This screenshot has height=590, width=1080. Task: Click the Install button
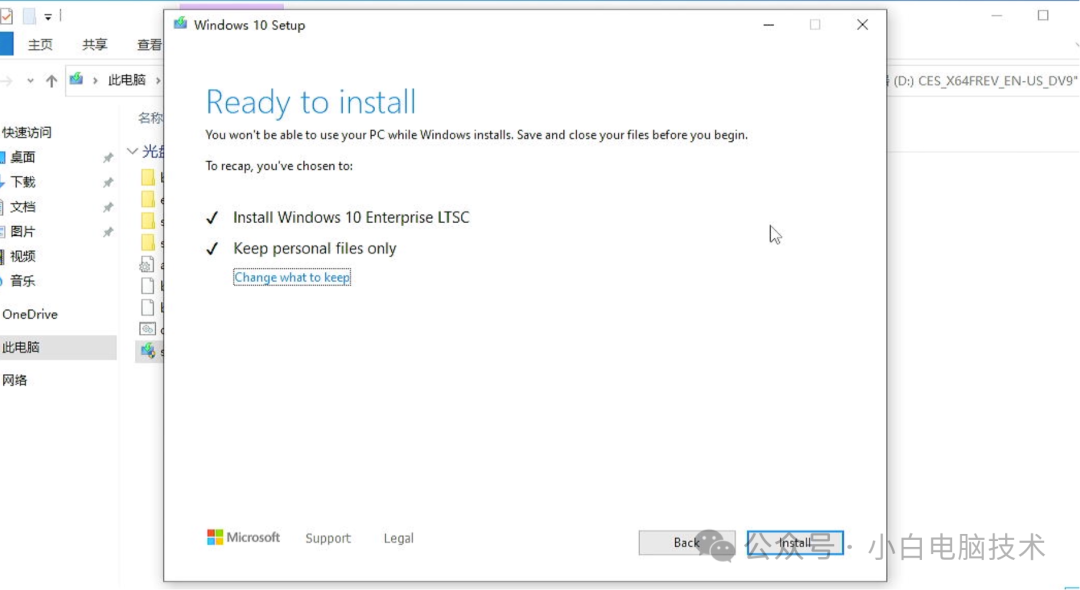(795, 542)
